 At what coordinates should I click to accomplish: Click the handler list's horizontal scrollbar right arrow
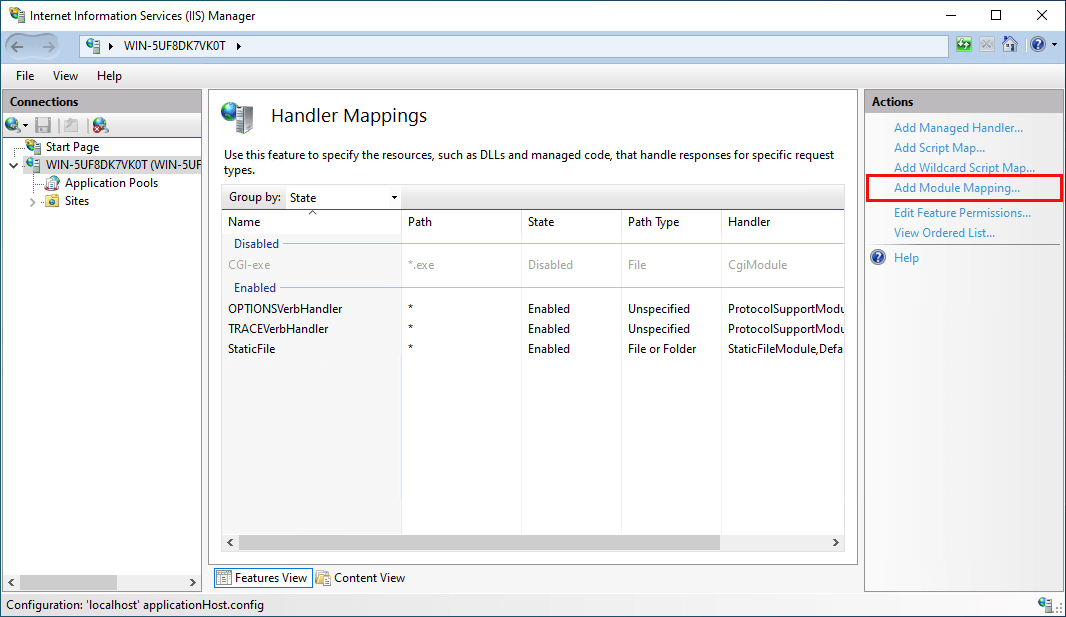click(x=836, y=542)
